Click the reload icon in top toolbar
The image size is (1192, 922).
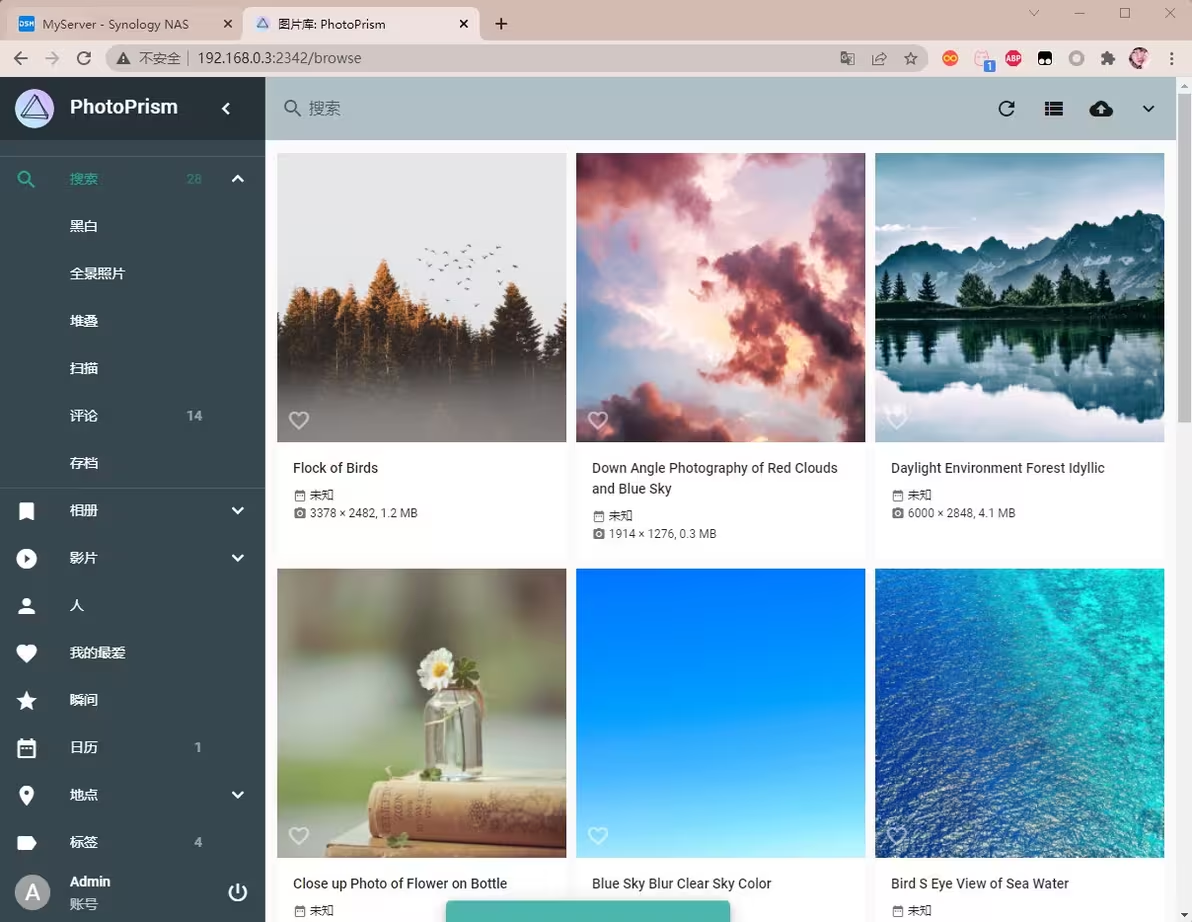[x=1006, y=109]
